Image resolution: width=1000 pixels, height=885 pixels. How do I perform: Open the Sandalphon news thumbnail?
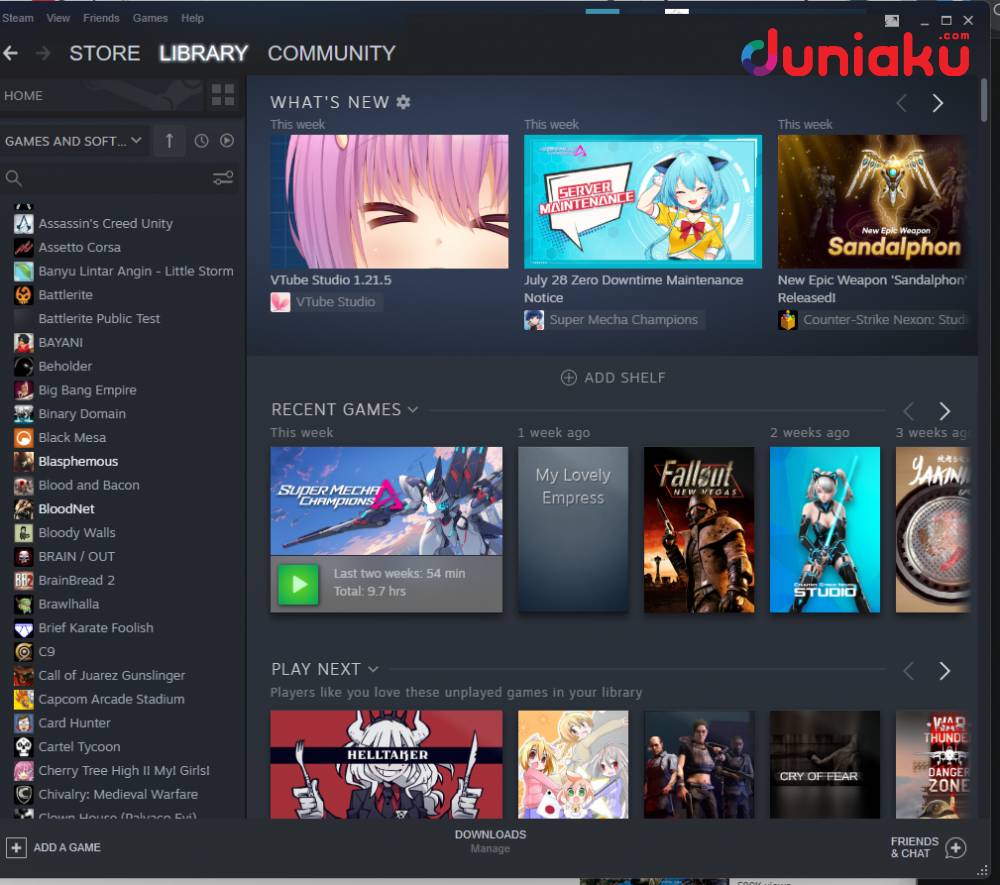[x=872, y=201]
